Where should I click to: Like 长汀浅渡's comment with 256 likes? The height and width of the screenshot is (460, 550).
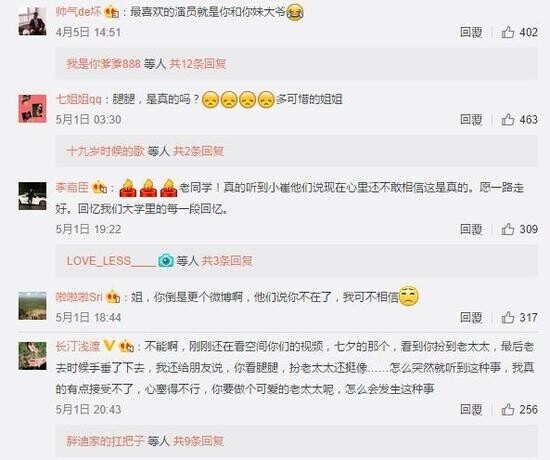[x=508, y=409]
